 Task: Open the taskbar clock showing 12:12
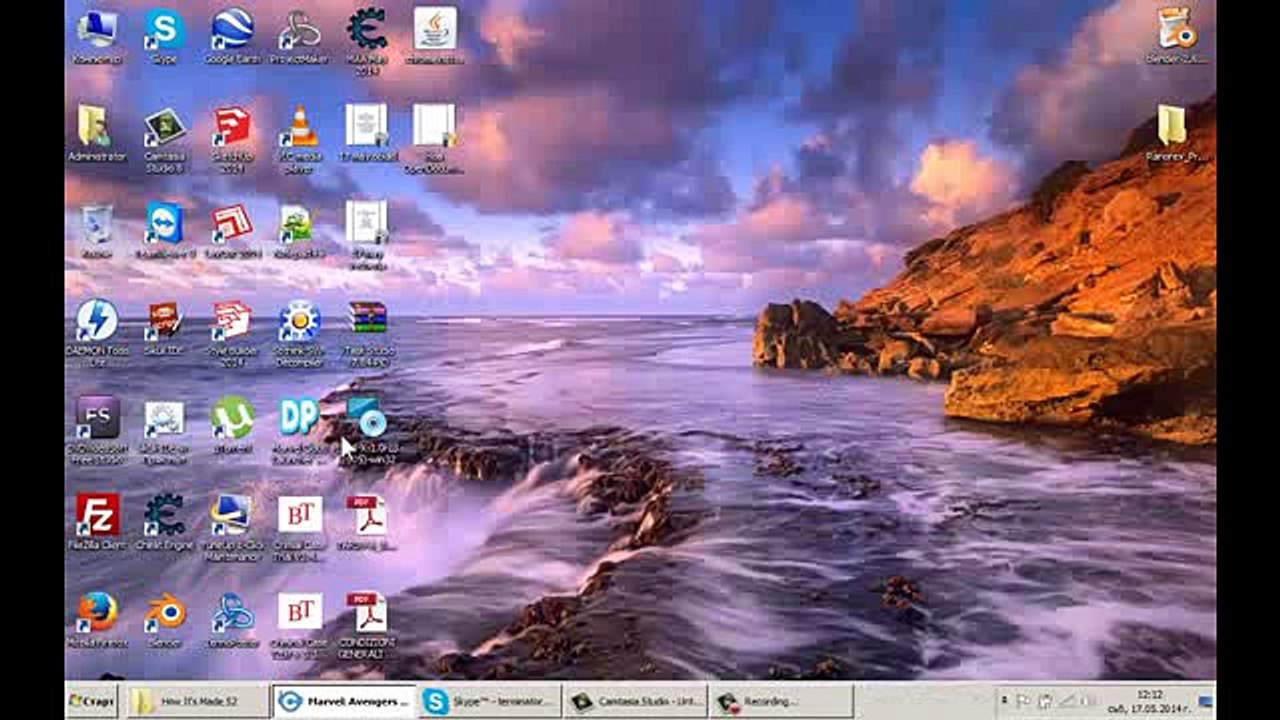pyautogui.click(x=1150, y=701)
